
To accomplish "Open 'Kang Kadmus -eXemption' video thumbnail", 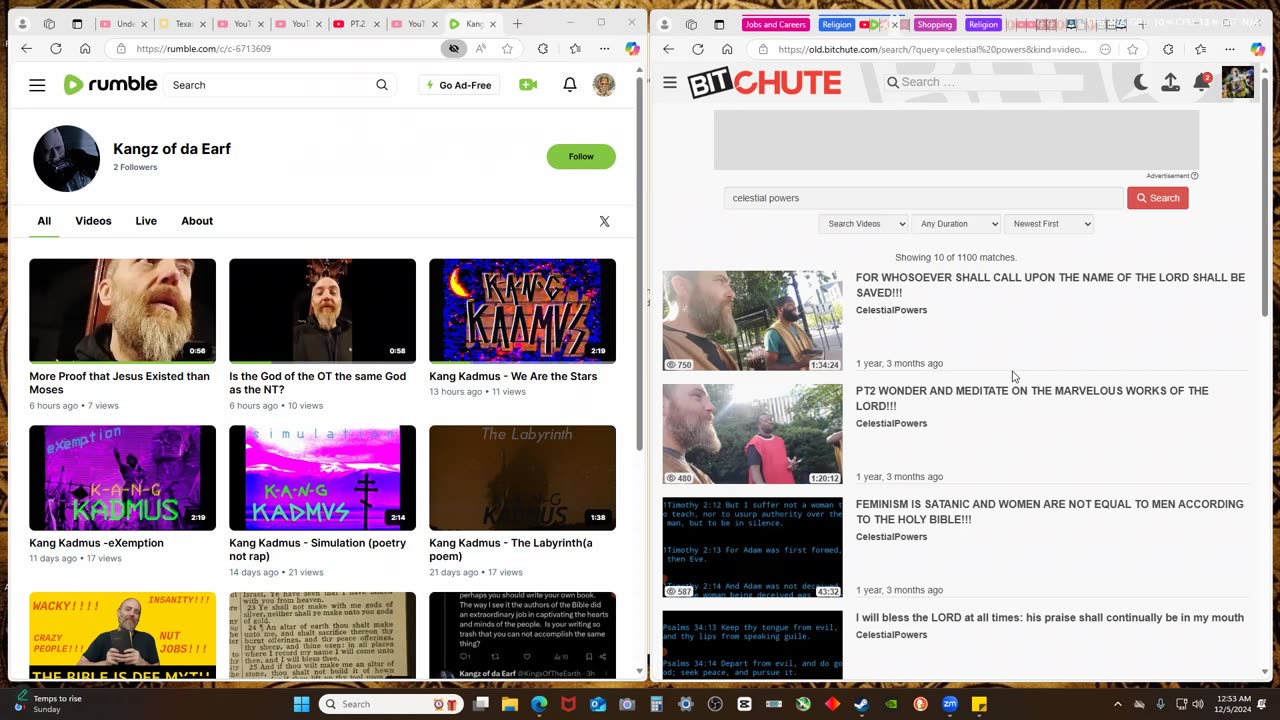I will tap(122, 478).
